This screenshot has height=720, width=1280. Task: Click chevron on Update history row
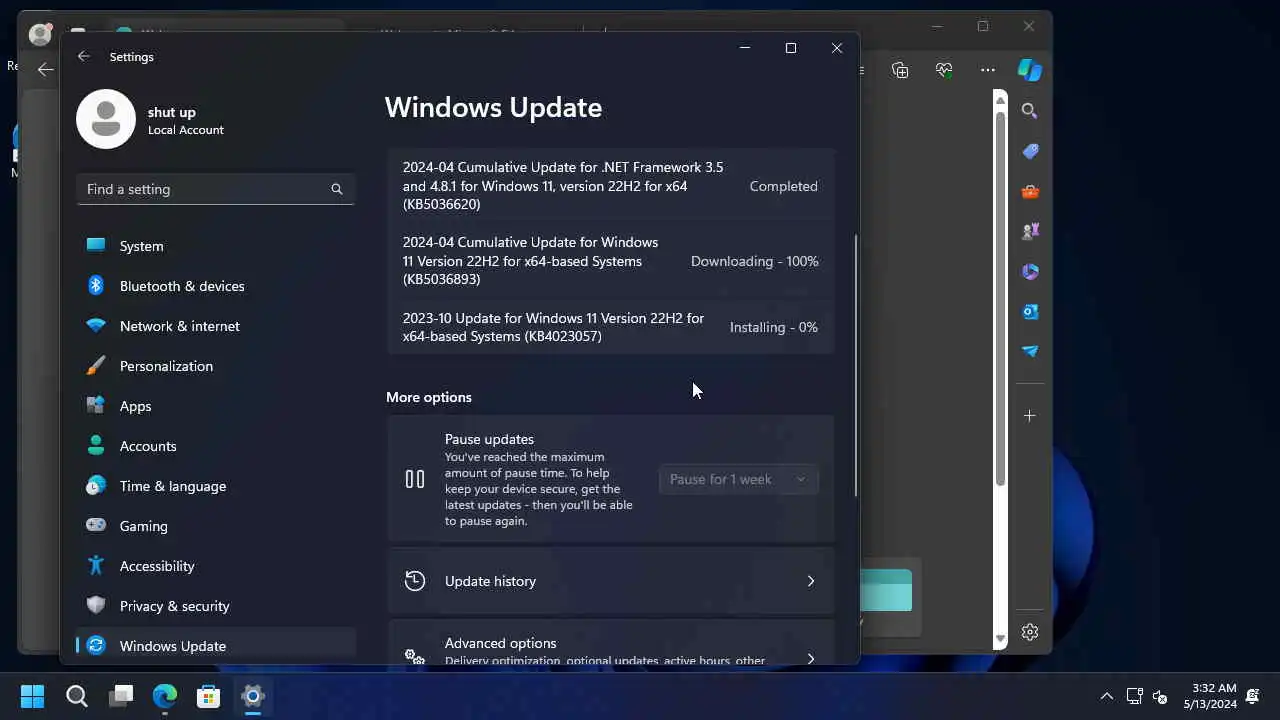(x=811, y=581)
